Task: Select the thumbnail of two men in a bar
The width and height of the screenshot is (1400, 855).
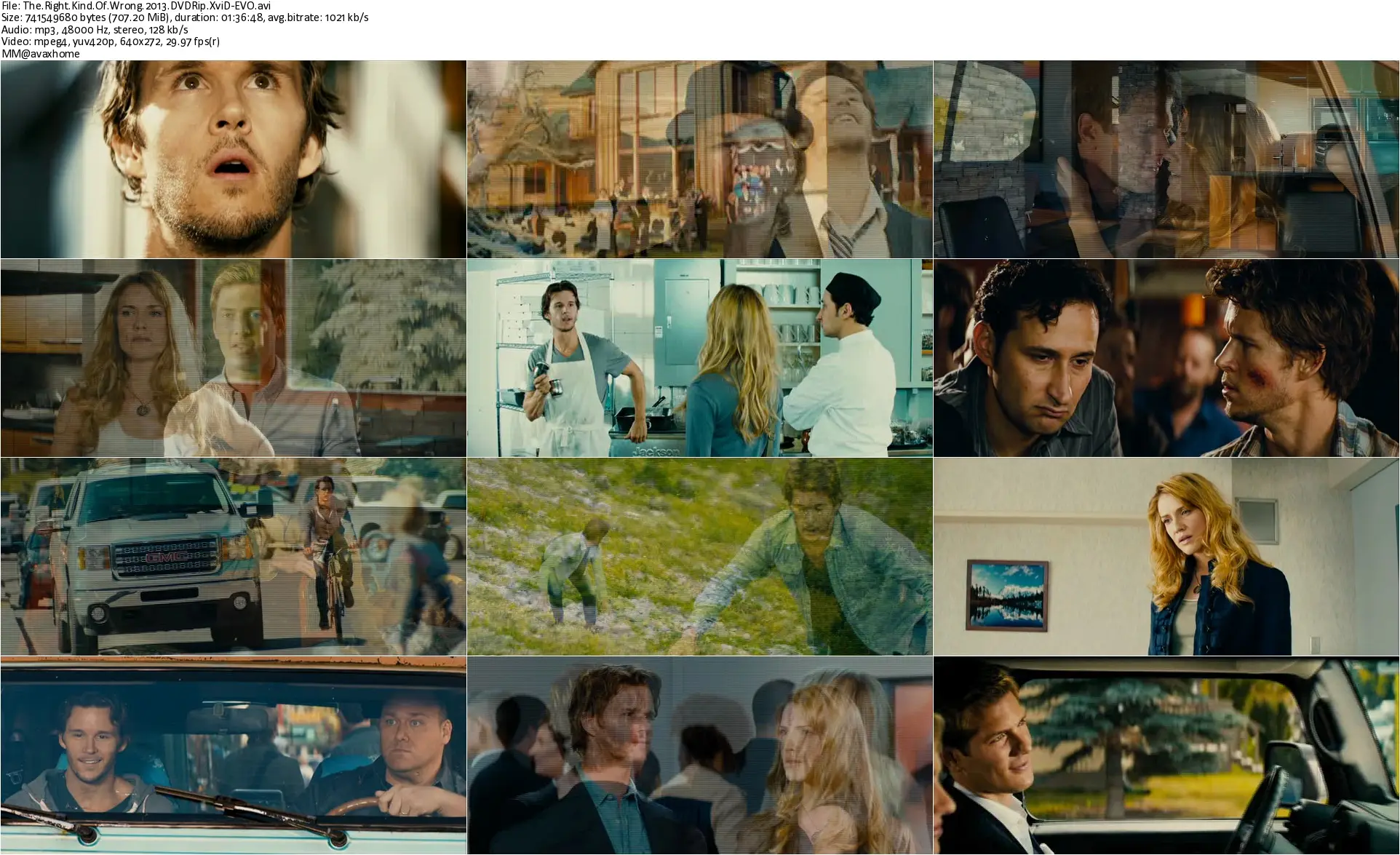Action: coord(1166,358)
